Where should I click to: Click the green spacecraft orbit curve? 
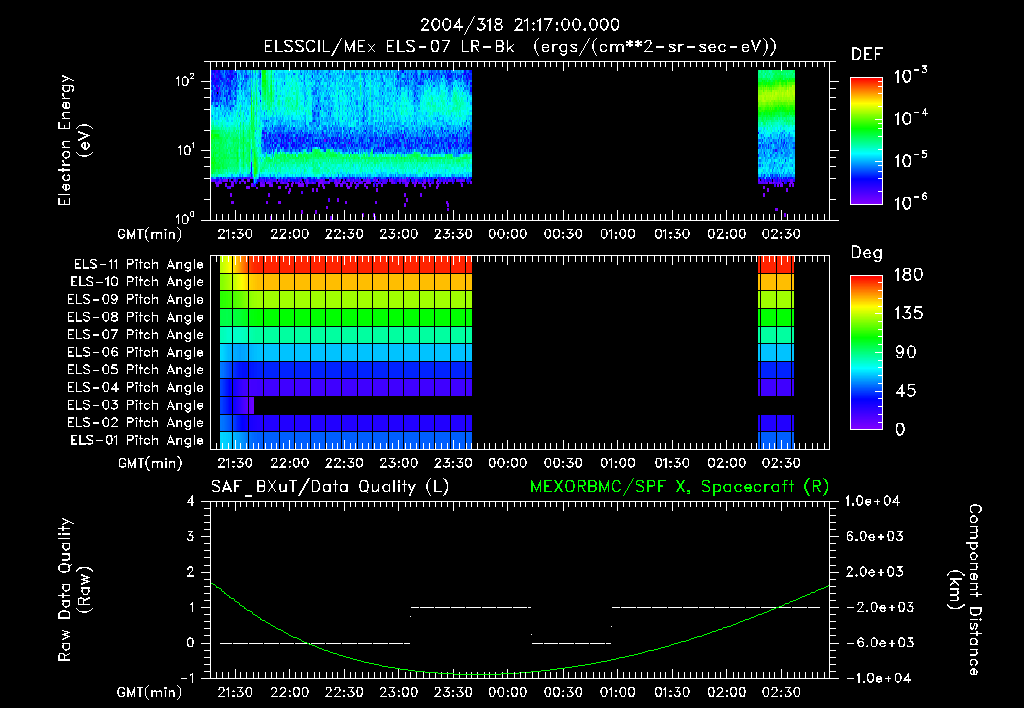tap(519, 673)
